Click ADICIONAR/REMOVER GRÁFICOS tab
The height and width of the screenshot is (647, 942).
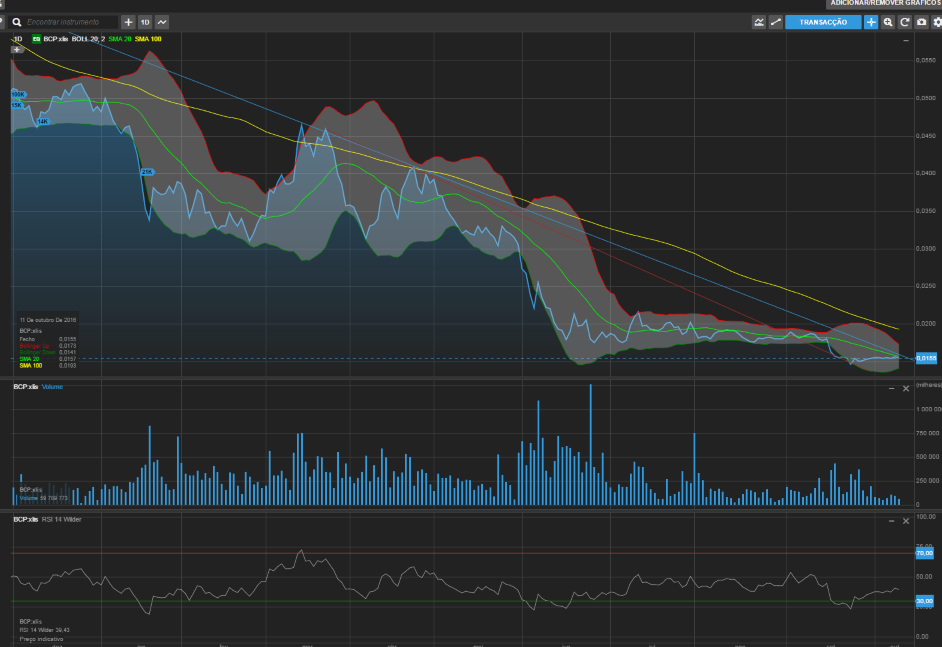click(x=885, y=4)
